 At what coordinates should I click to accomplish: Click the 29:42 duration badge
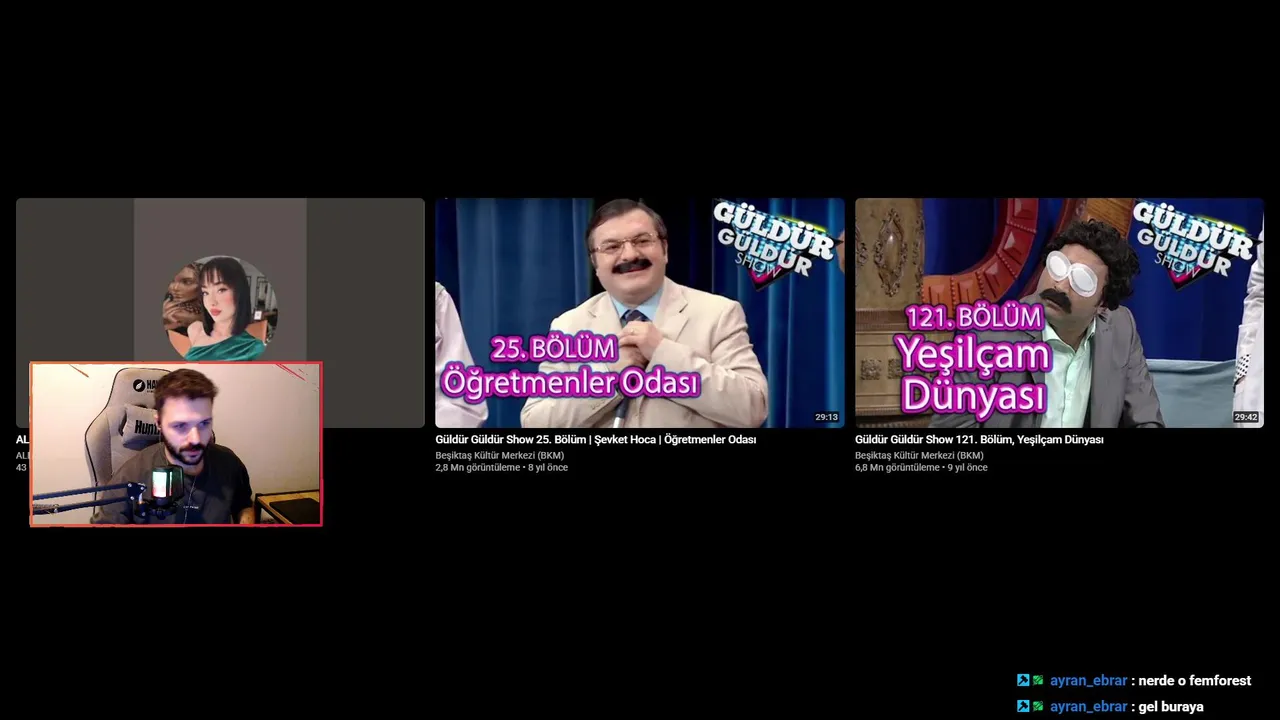(1245, 417)
